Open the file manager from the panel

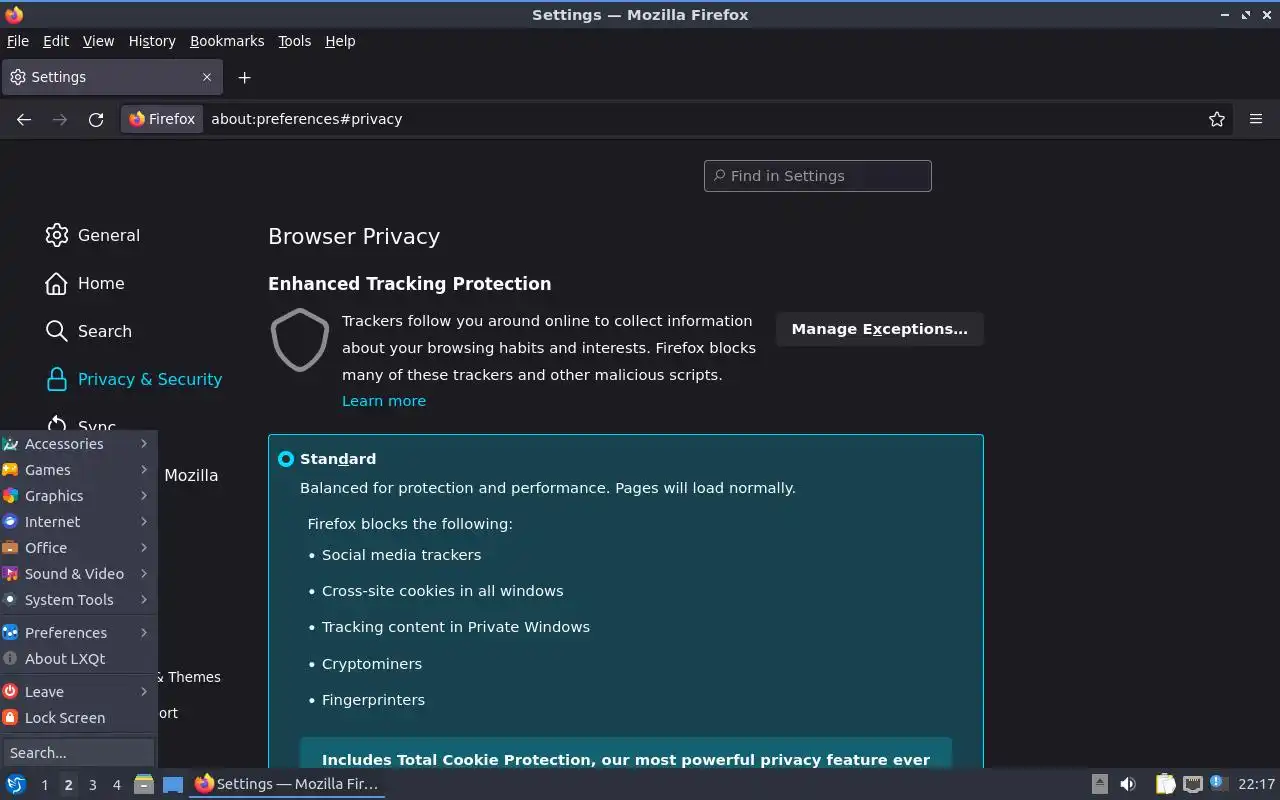[x=143, y=784]
